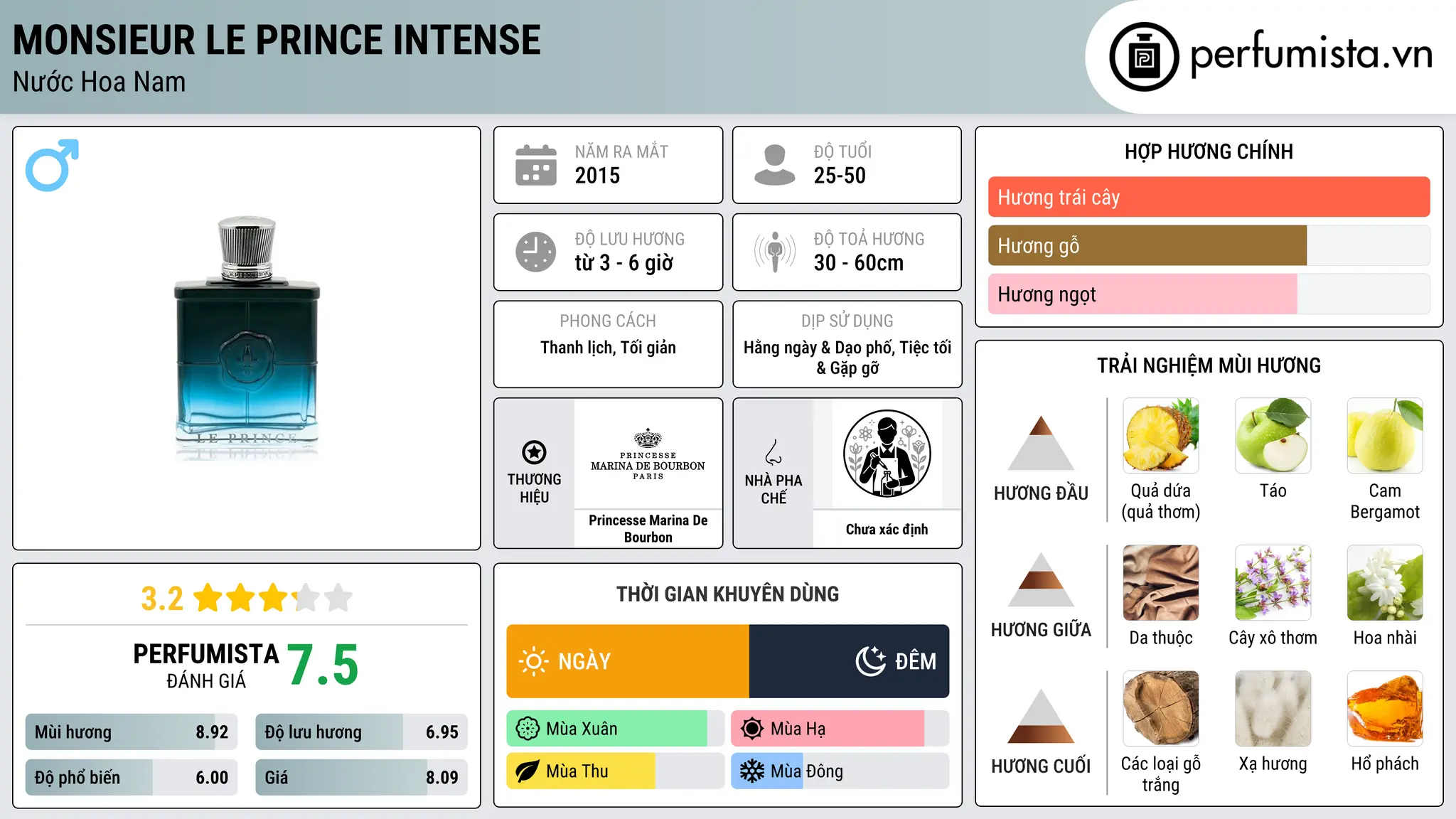
Task: Select the person silhouette icon for Độ tuổi
Action: 775,165
